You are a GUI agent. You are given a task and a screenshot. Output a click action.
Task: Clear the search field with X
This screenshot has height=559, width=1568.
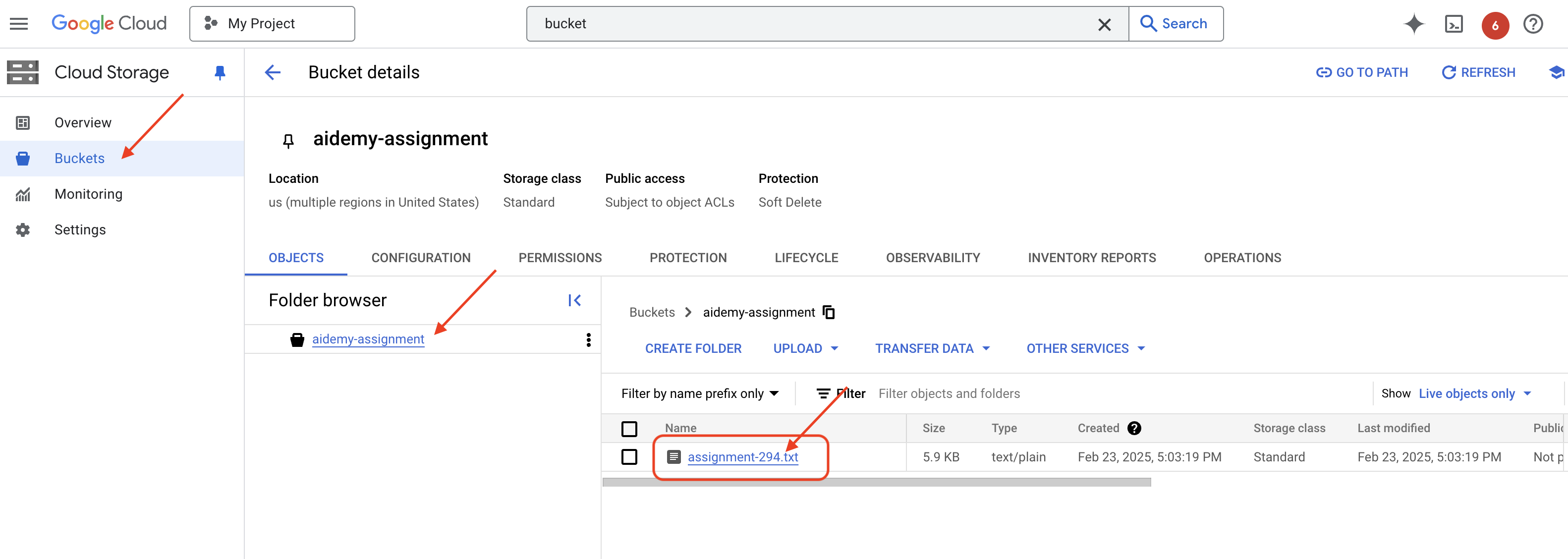point(1104,24)
